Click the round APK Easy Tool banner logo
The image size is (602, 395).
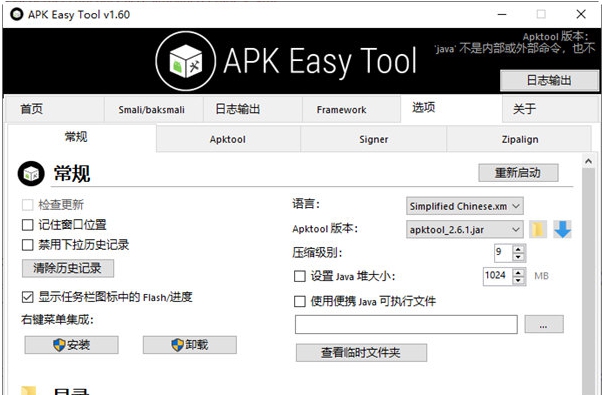point(185,61)
